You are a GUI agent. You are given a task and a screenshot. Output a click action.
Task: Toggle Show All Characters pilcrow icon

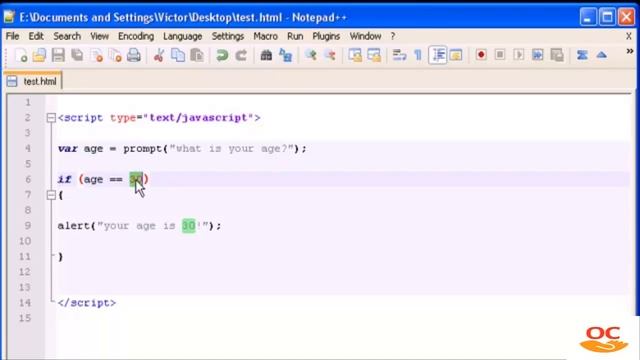point(418,55)
